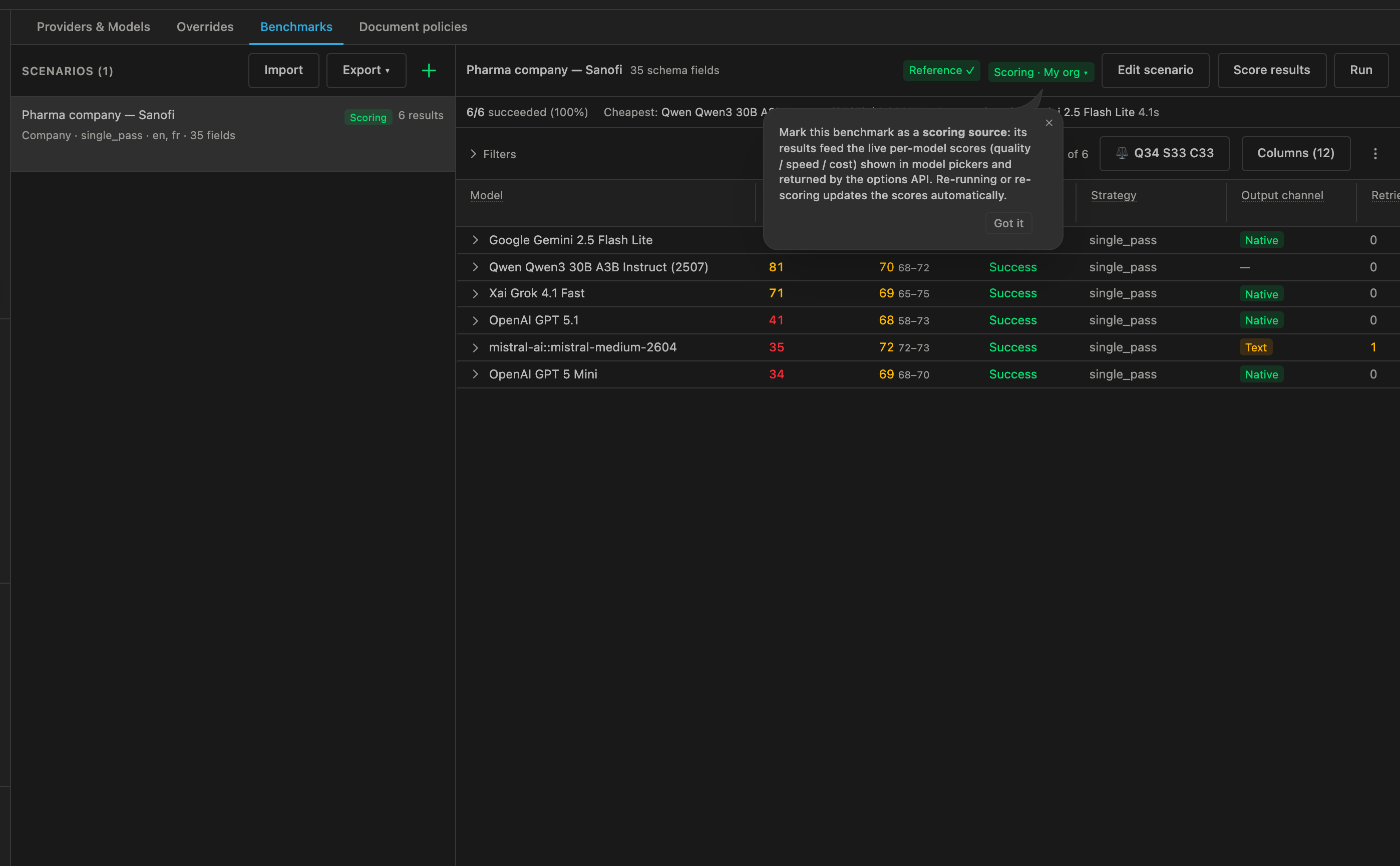1400x866 pixels.
Task: Expand the Google Gemini 2.5 Flash Lite row
Action: [x=475, y=240]
